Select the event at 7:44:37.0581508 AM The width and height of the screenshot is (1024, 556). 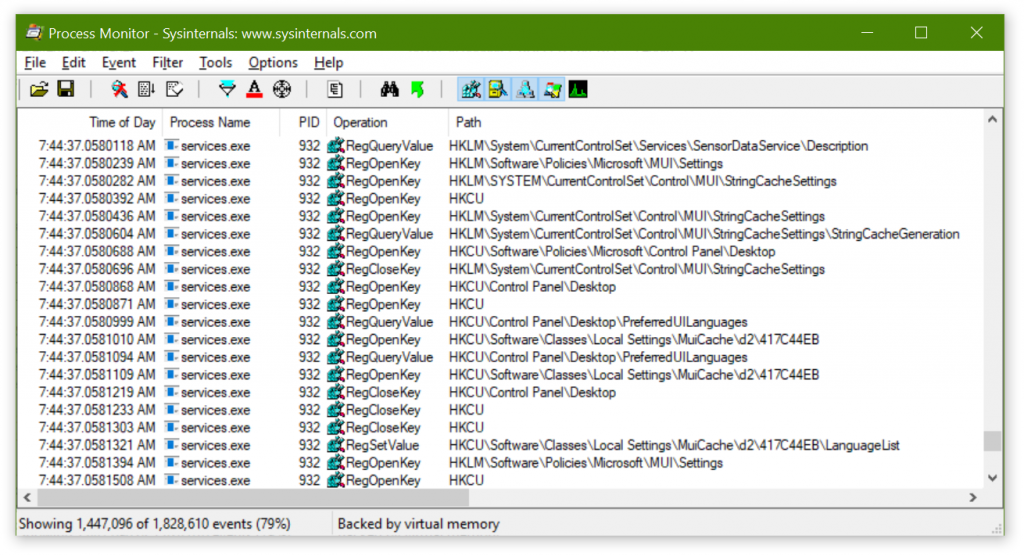(502, 480)
